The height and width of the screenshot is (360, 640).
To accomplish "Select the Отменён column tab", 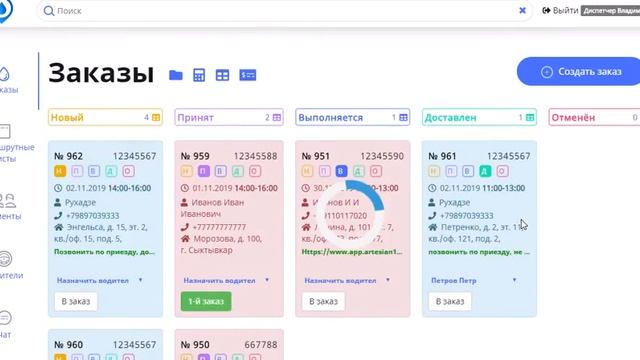I will click(594, 118).
